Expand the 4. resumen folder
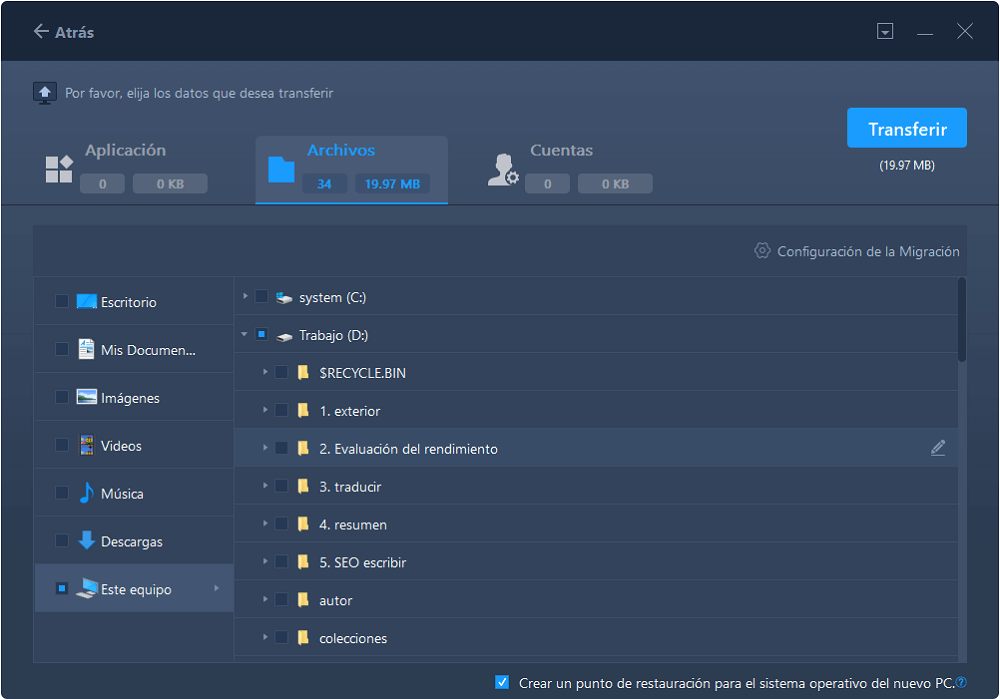Screen dimensions: 1000x699 pyautogui.click(x=265, y=524)
